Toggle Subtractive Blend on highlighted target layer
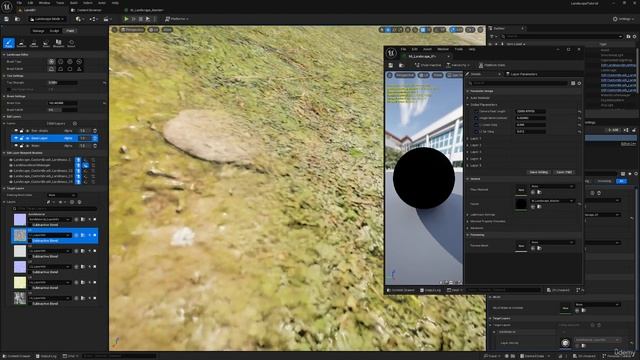Screen dimensions: 640x360 tap(30, 241)
